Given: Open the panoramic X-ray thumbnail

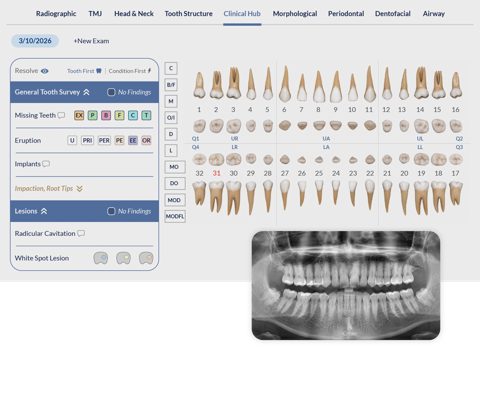Looking at the screenshot, I should click(346, 286).
